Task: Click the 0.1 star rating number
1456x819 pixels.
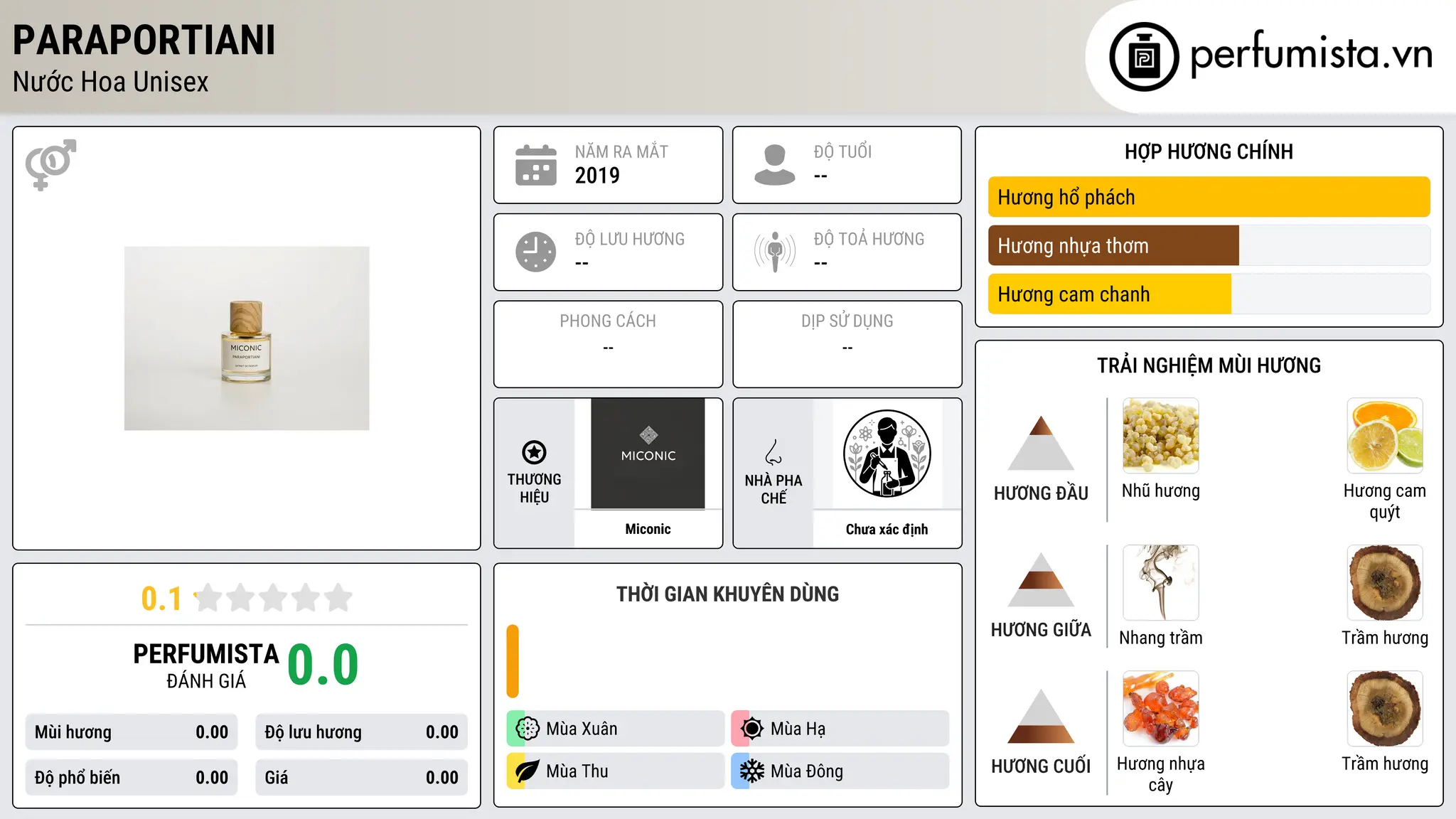Action: click(161, 599)
